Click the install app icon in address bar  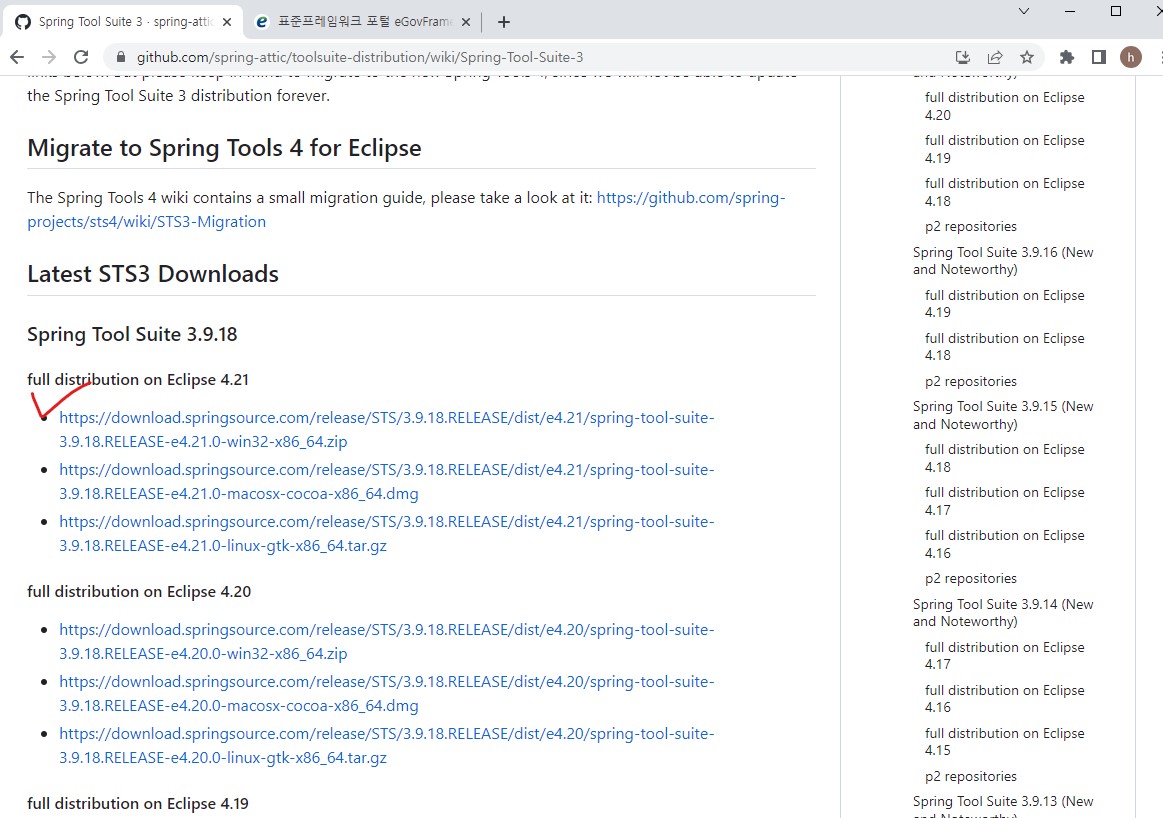point(963,57)
